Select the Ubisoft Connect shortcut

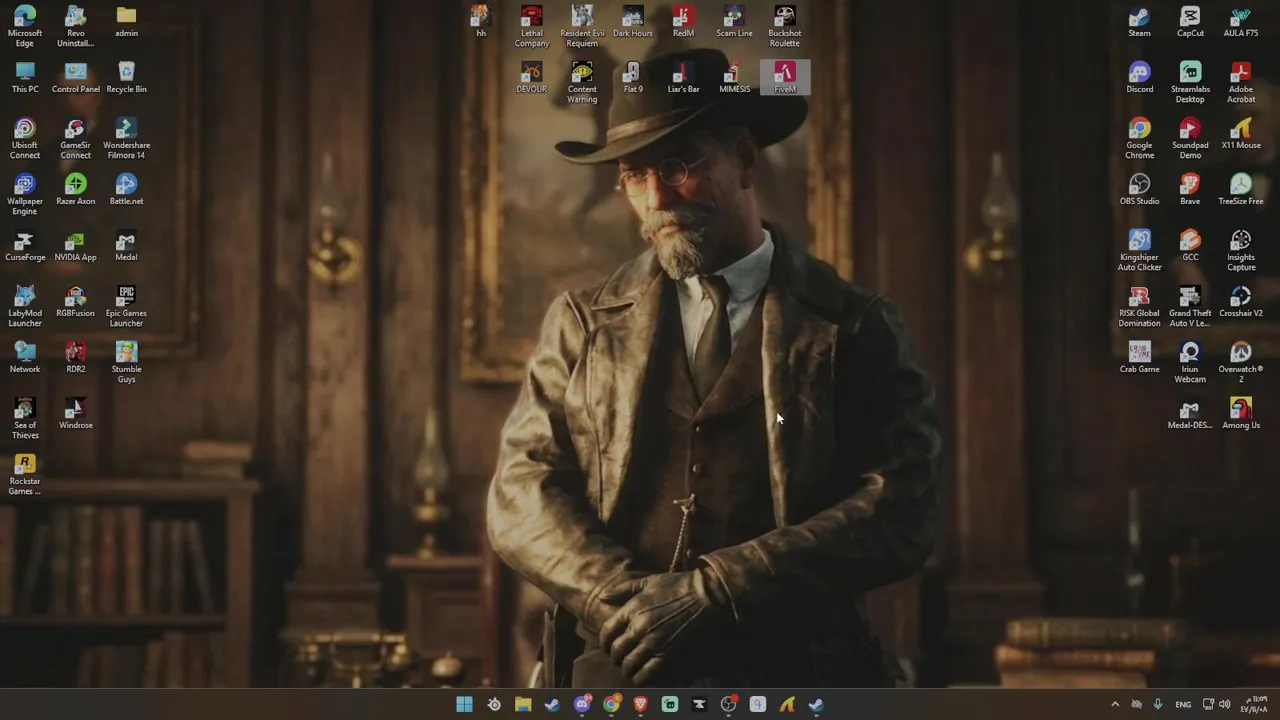(x=25, y=138)
